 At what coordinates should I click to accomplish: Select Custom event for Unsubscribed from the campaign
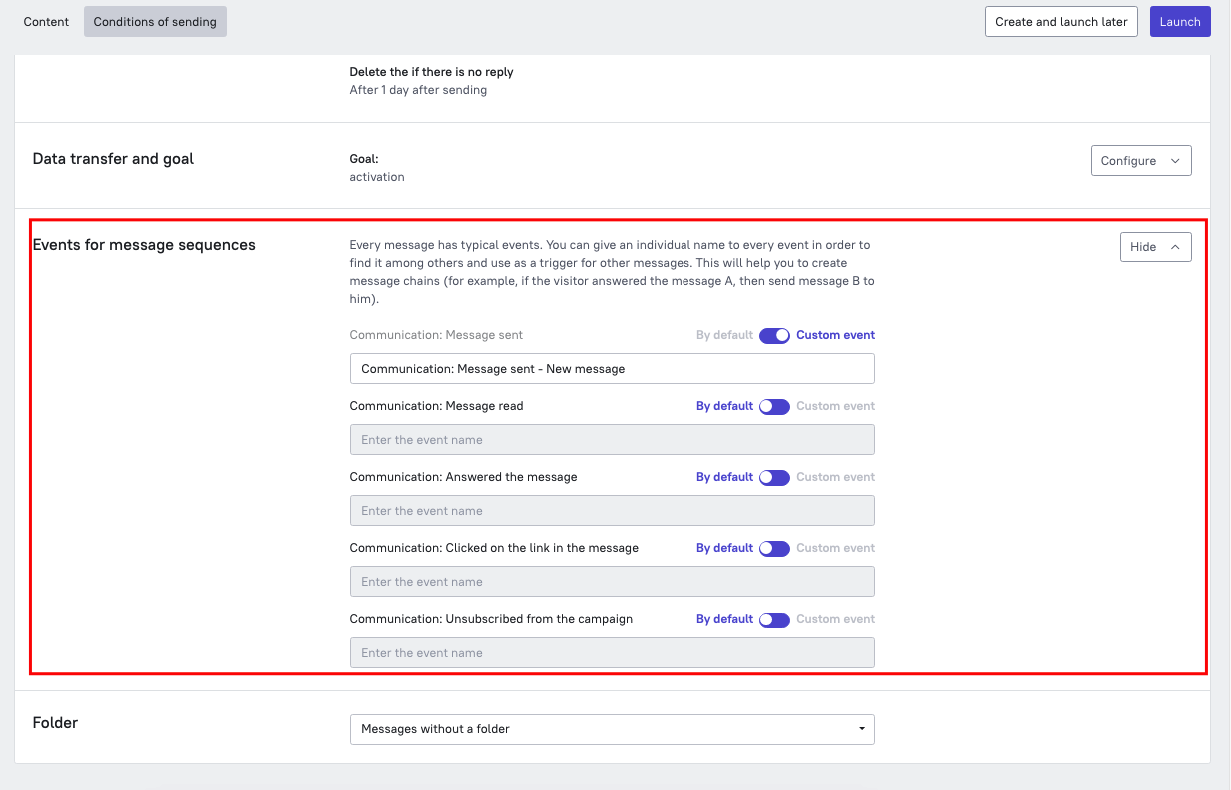click(x=835, y=620)
